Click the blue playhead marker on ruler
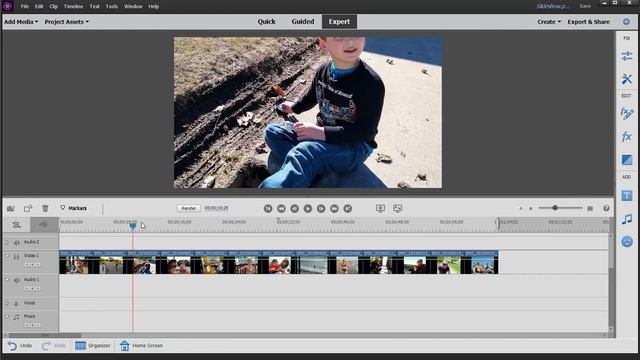The image size is (640, 360). [x=133, y=226]
